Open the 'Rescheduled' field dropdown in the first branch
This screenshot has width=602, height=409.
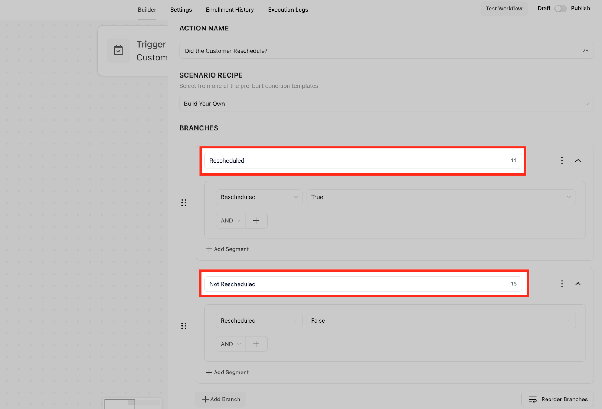[x=259, y=197]
